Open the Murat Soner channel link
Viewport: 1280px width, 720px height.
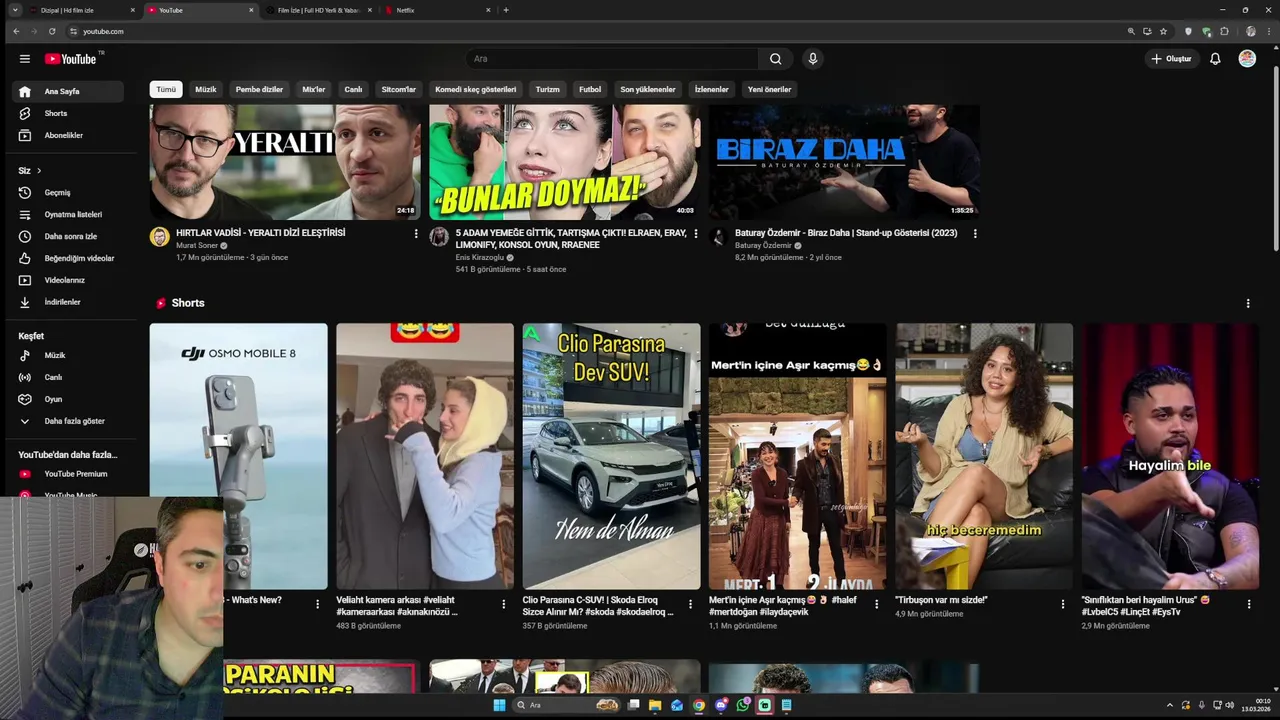coord(197,245)
